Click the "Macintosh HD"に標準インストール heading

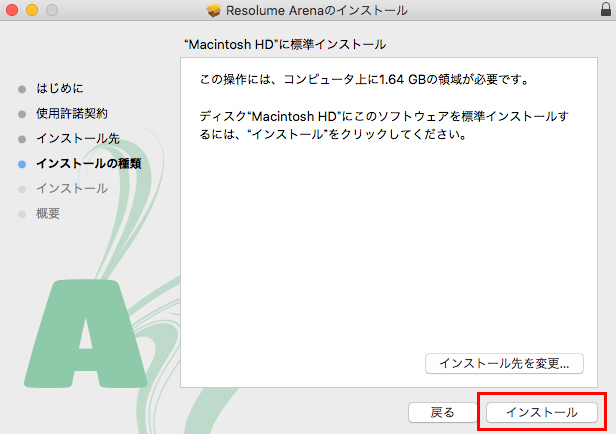point(285,44)
